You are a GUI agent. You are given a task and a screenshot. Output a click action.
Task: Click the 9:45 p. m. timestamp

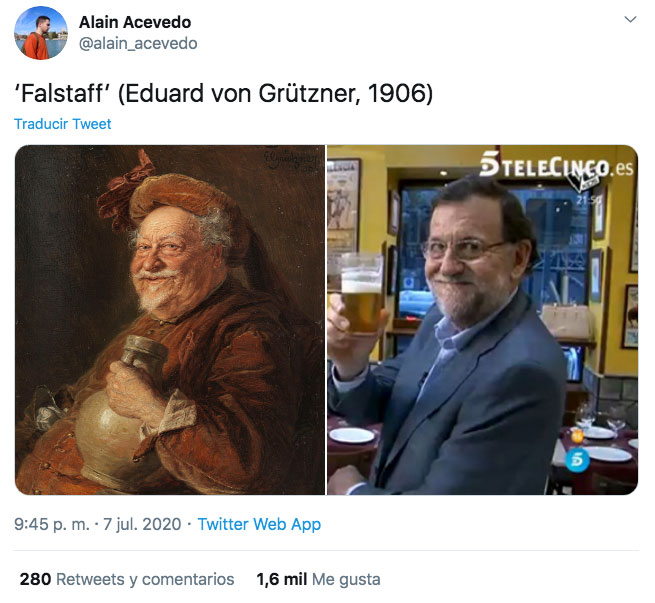[x=52, y=524]
